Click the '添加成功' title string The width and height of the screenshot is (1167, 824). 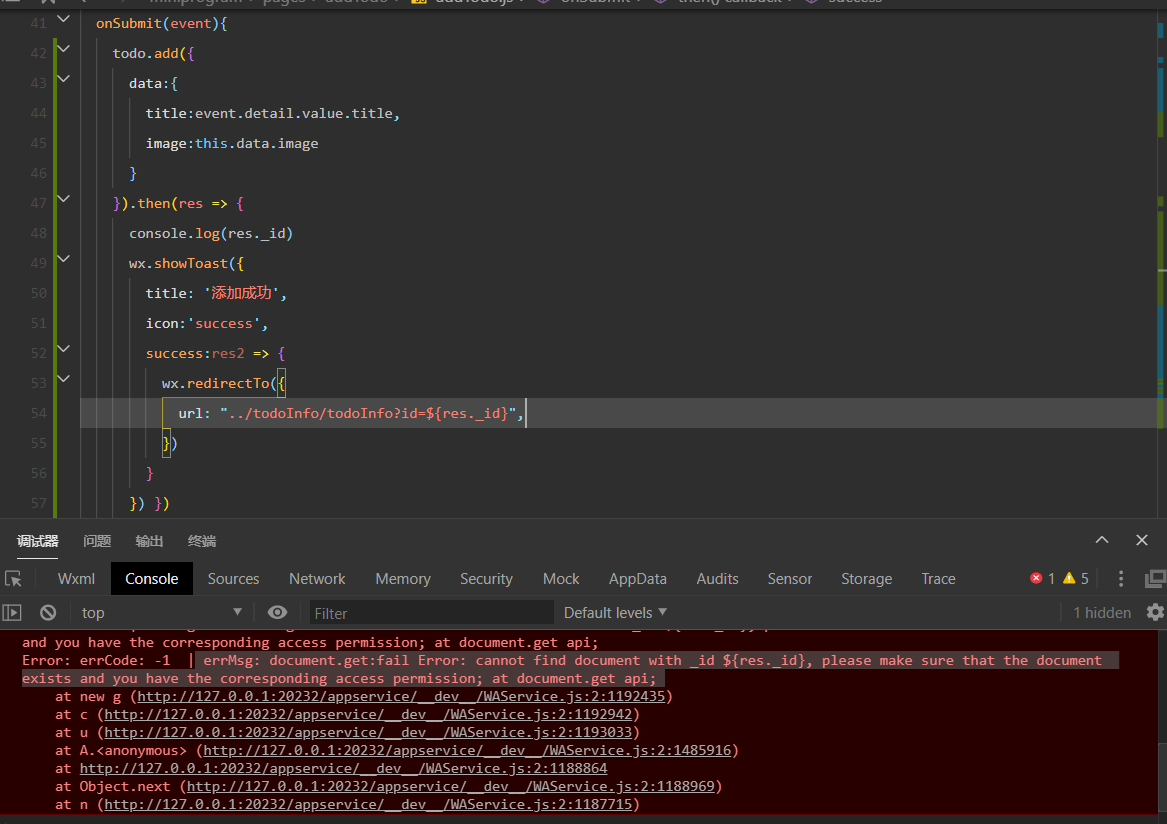[x=241, y=293]
